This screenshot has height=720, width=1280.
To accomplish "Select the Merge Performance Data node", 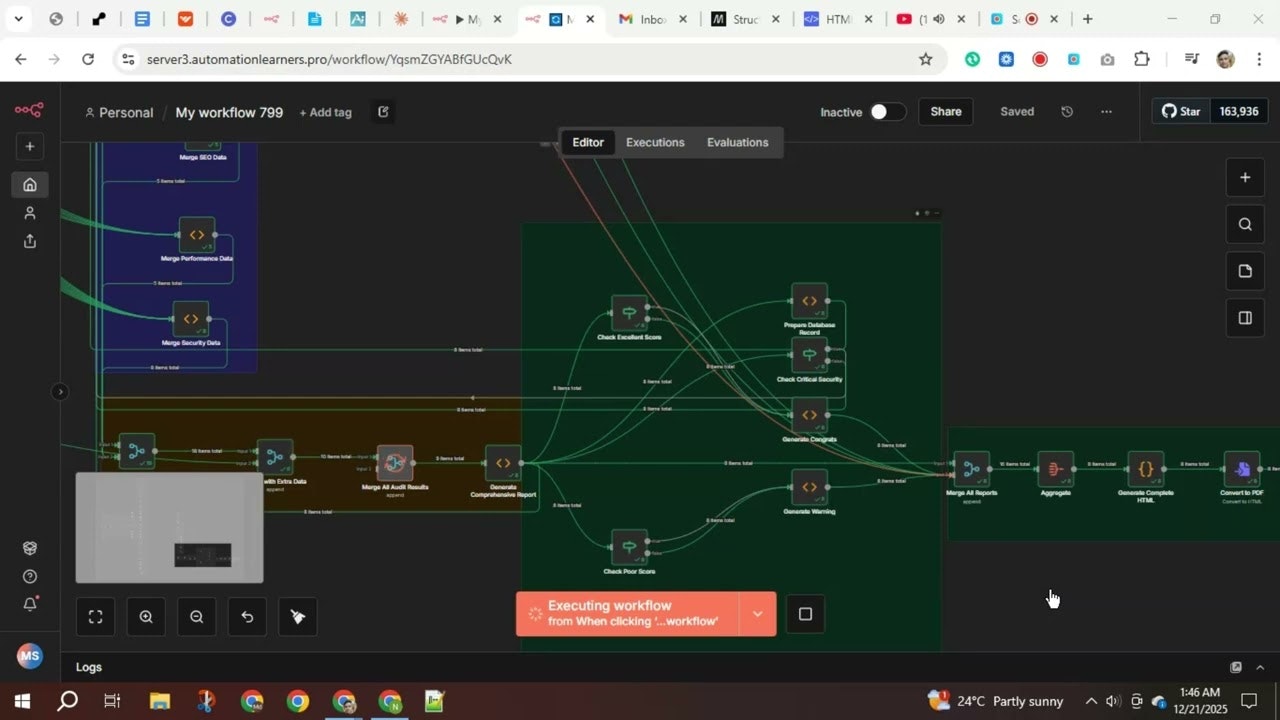I will (x=197, y=235).
